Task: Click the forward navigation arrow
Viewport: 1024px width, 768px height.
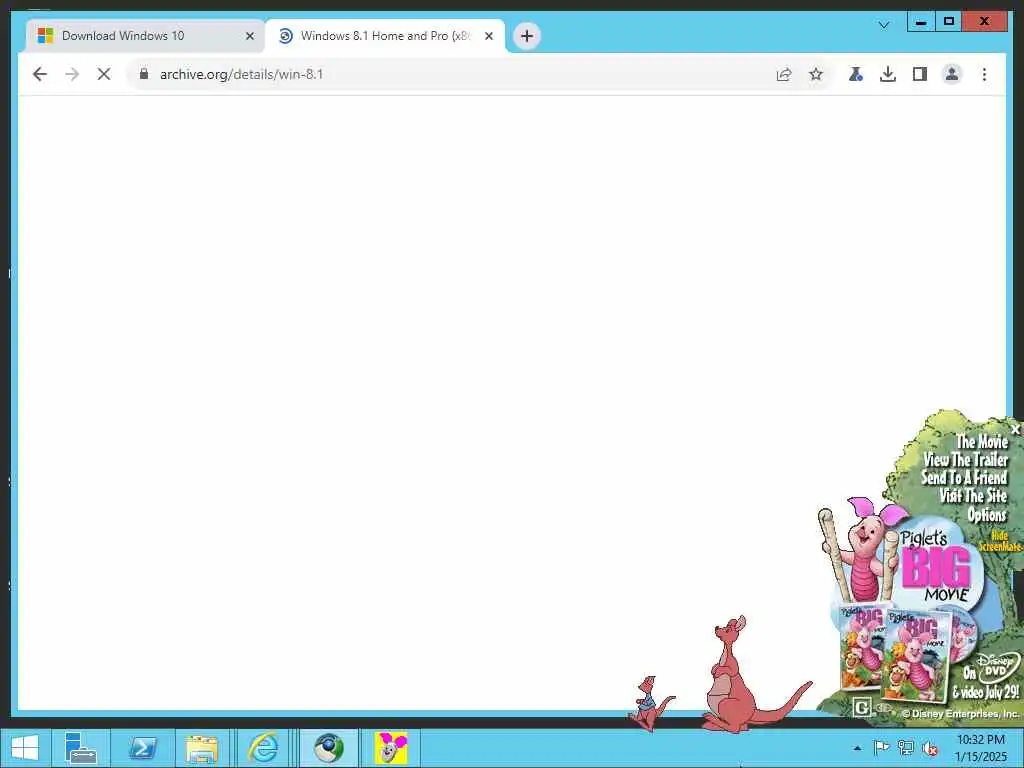Action: pyautogui.click(x=72, y=74)
